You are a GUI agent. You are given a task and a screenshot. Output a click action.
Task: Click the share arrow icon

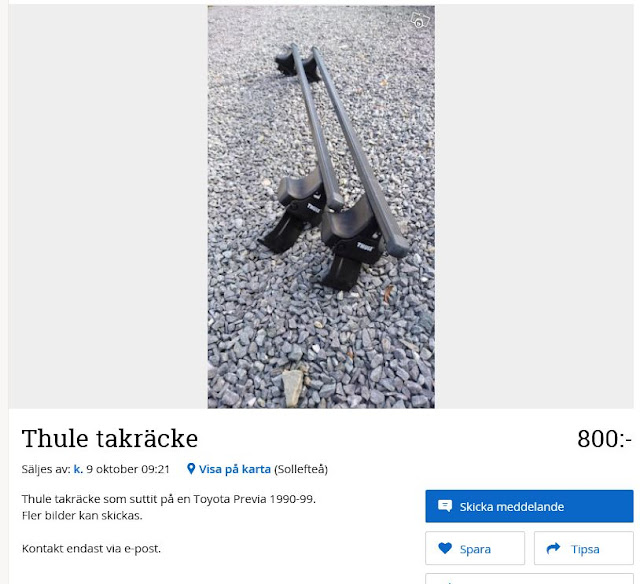553,548
